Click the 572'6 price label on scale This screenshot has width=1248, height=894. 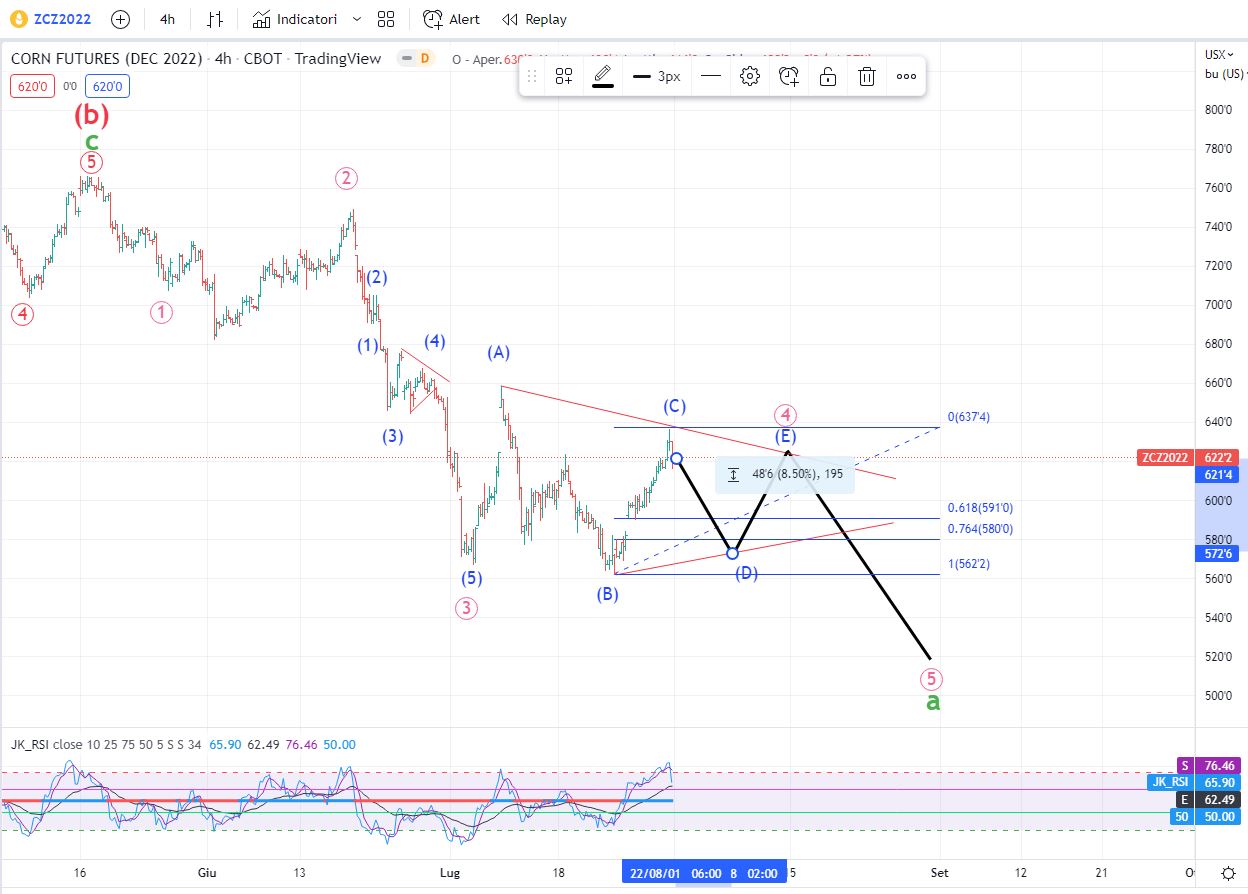[1217, 552]
